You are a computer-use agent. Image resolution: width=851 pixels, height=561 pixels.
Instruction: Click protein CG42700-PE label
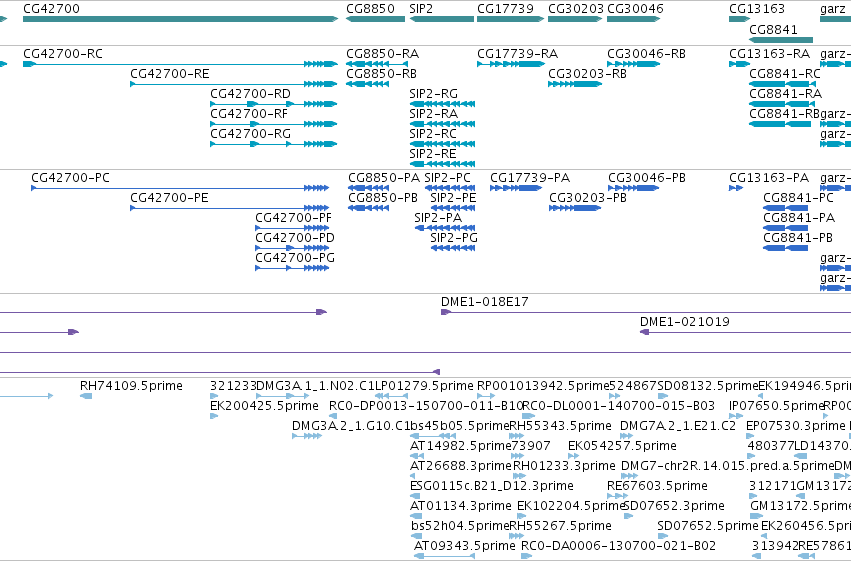tap(169, 198)
